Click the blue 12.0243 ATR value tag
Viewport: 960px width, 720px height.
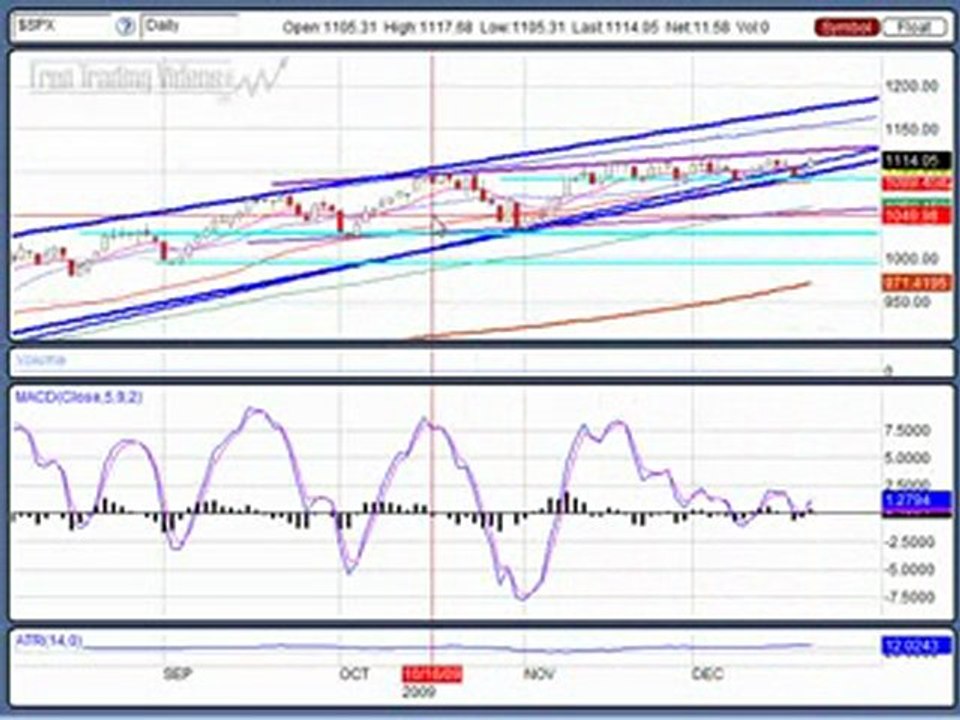click(x=917, y=646)
